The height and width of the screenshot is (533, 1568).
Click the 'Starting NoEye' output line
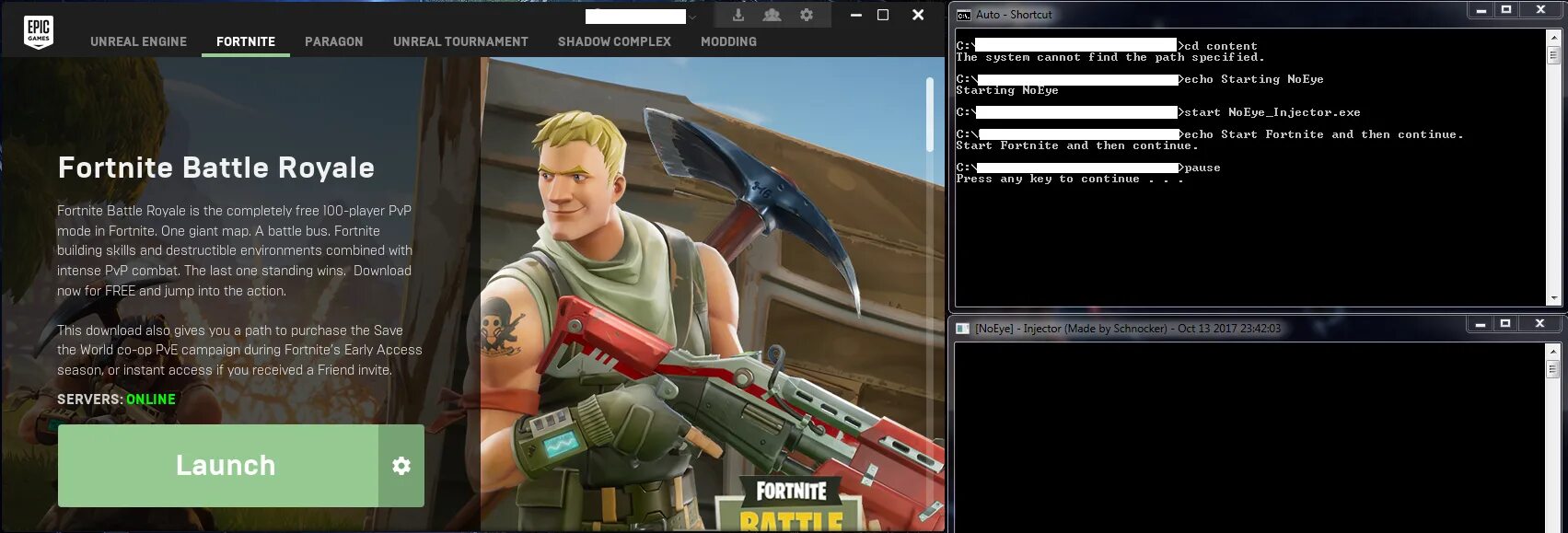click(x=1007, y=90)
